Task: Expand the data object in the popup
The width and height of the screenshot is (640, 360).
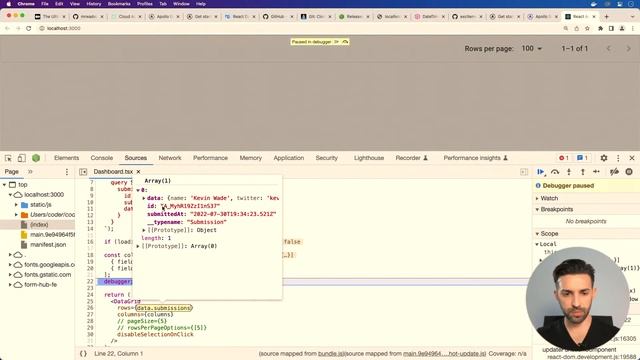Action: (x=144, y=198)
